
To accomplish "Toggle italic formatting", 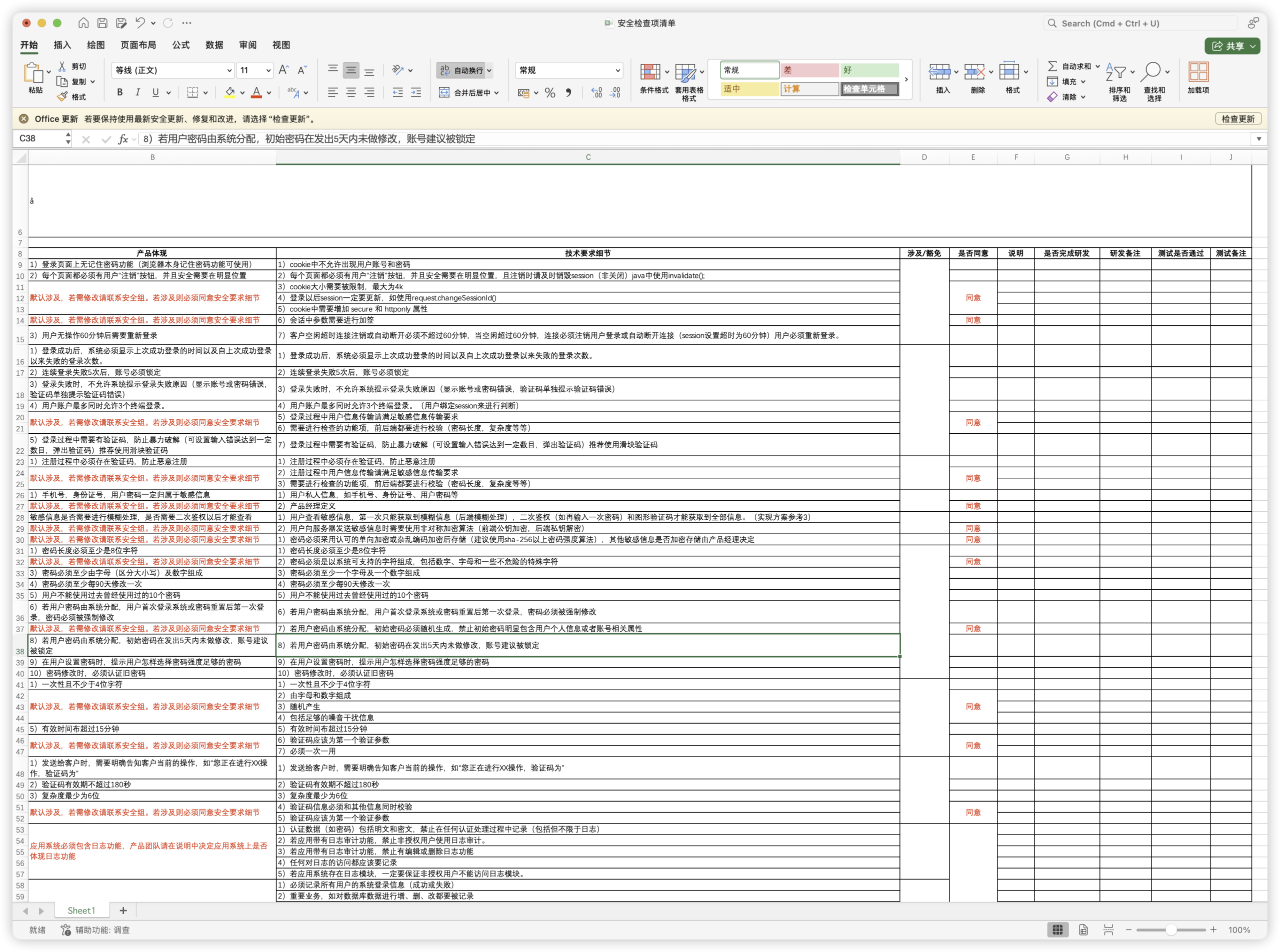I will click(138, 92).
